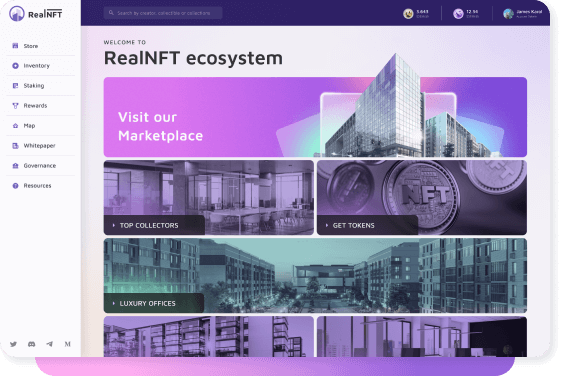Viewport: 562px width, 376px height.
Task: Click the LUXURY OFFICES button
Action: point(154,303)
